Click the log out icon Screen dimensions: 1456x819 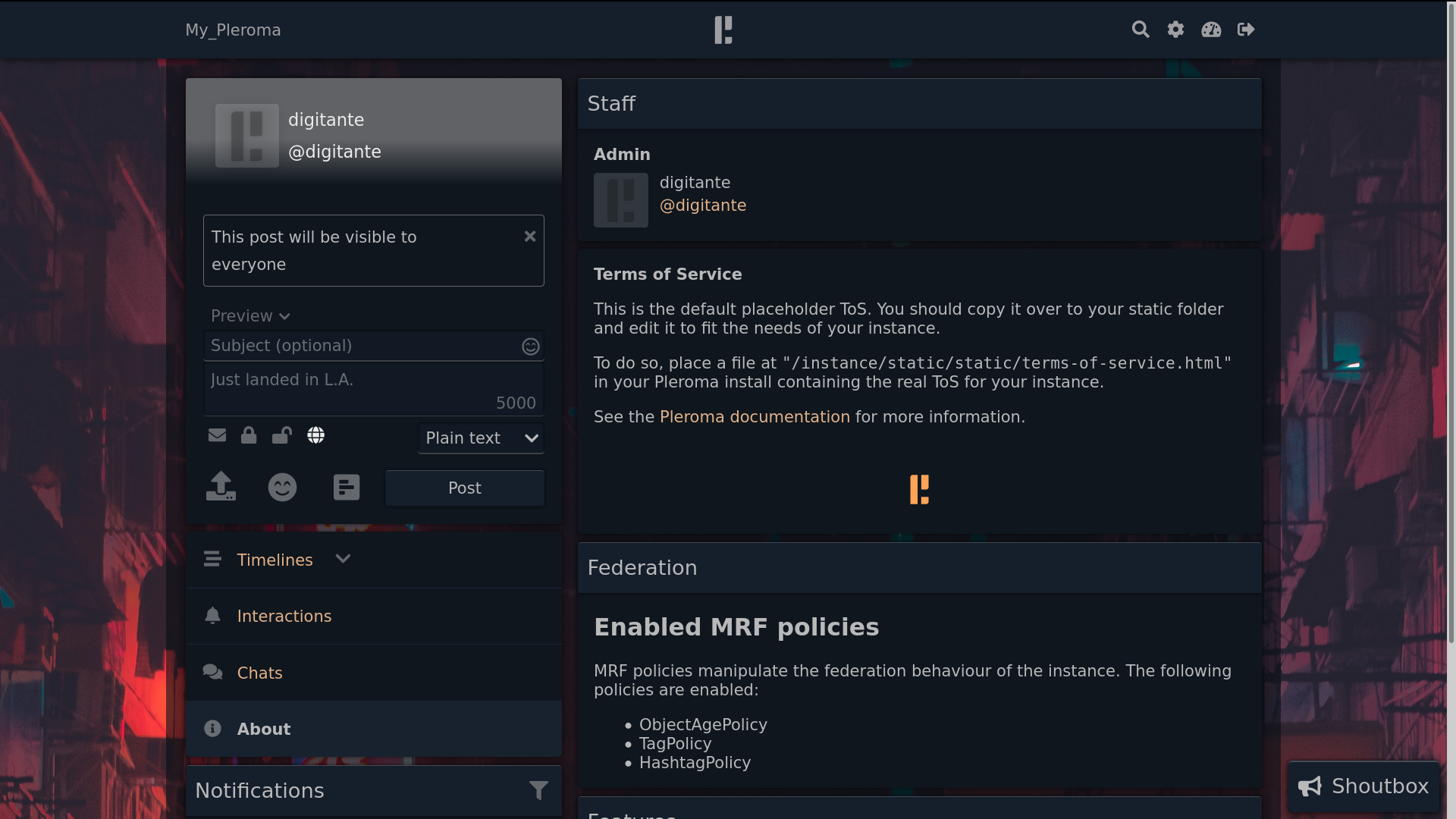(x=1246, y=30)
